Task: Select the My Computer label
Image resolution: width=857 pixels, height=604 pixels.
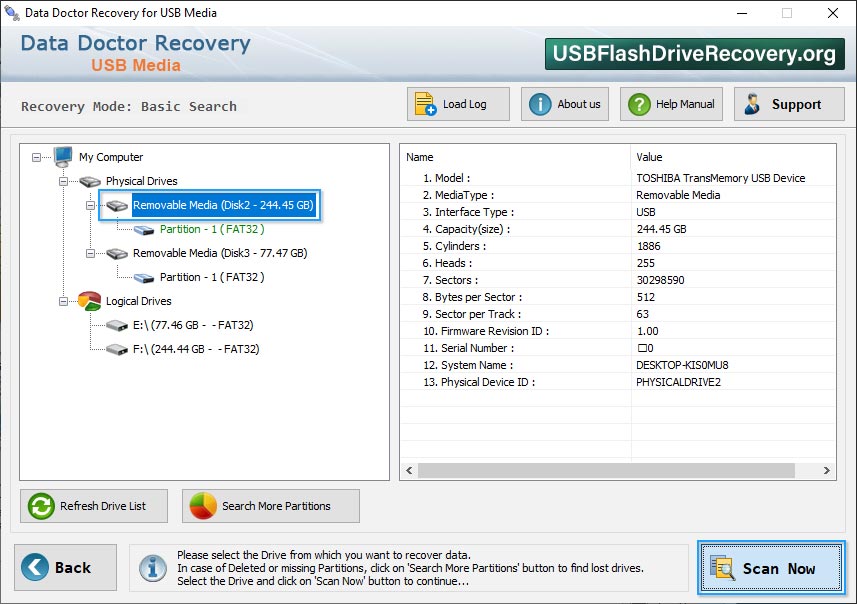Action: click(111, 157)
